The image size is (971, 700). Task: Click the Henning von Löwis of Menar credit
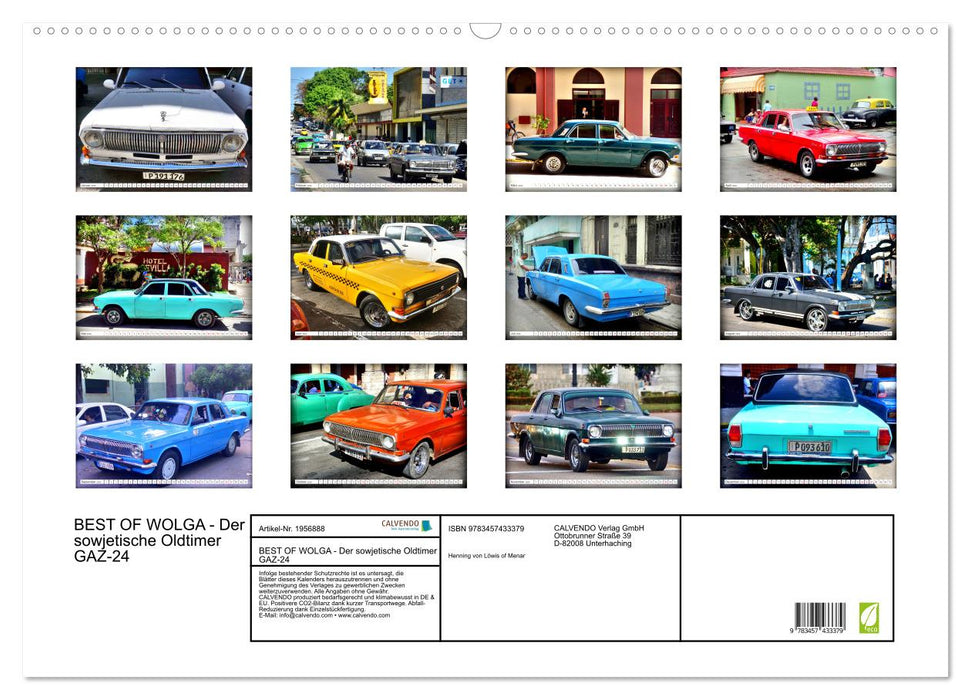(486, 556)
